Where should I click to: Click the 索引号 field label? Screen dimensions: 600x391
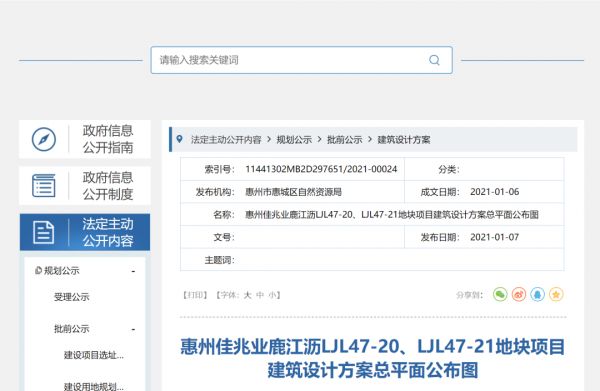tap(219, 169)
